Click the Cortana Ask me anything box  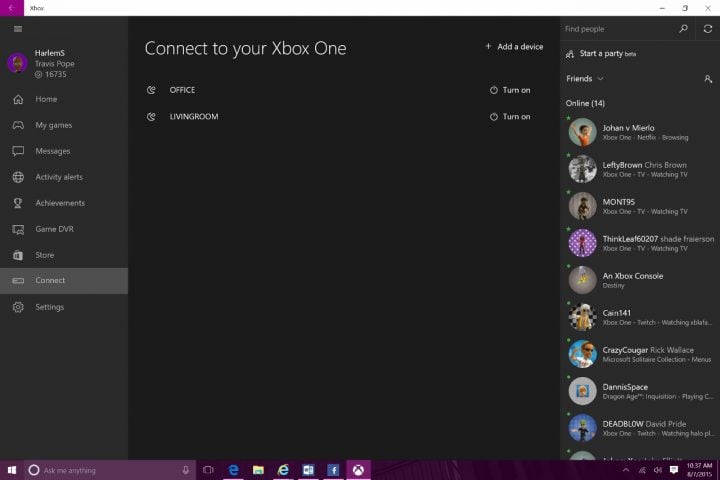110,470
